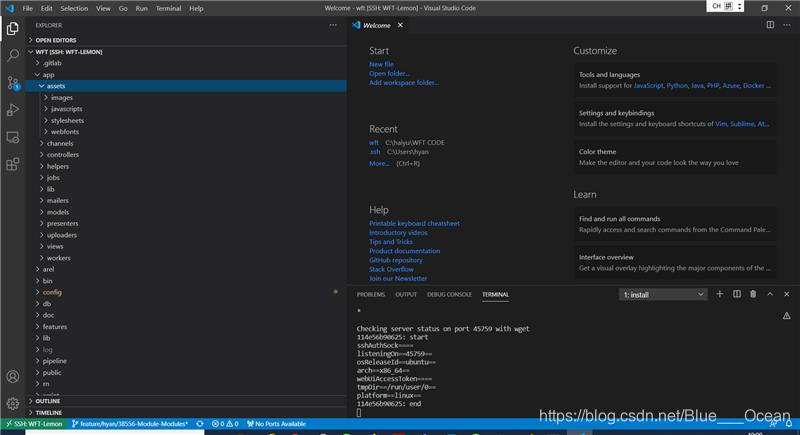Open Printable keyboard cheatsheet link
This screenshot has width=800, height=435.
coord(414,223)
